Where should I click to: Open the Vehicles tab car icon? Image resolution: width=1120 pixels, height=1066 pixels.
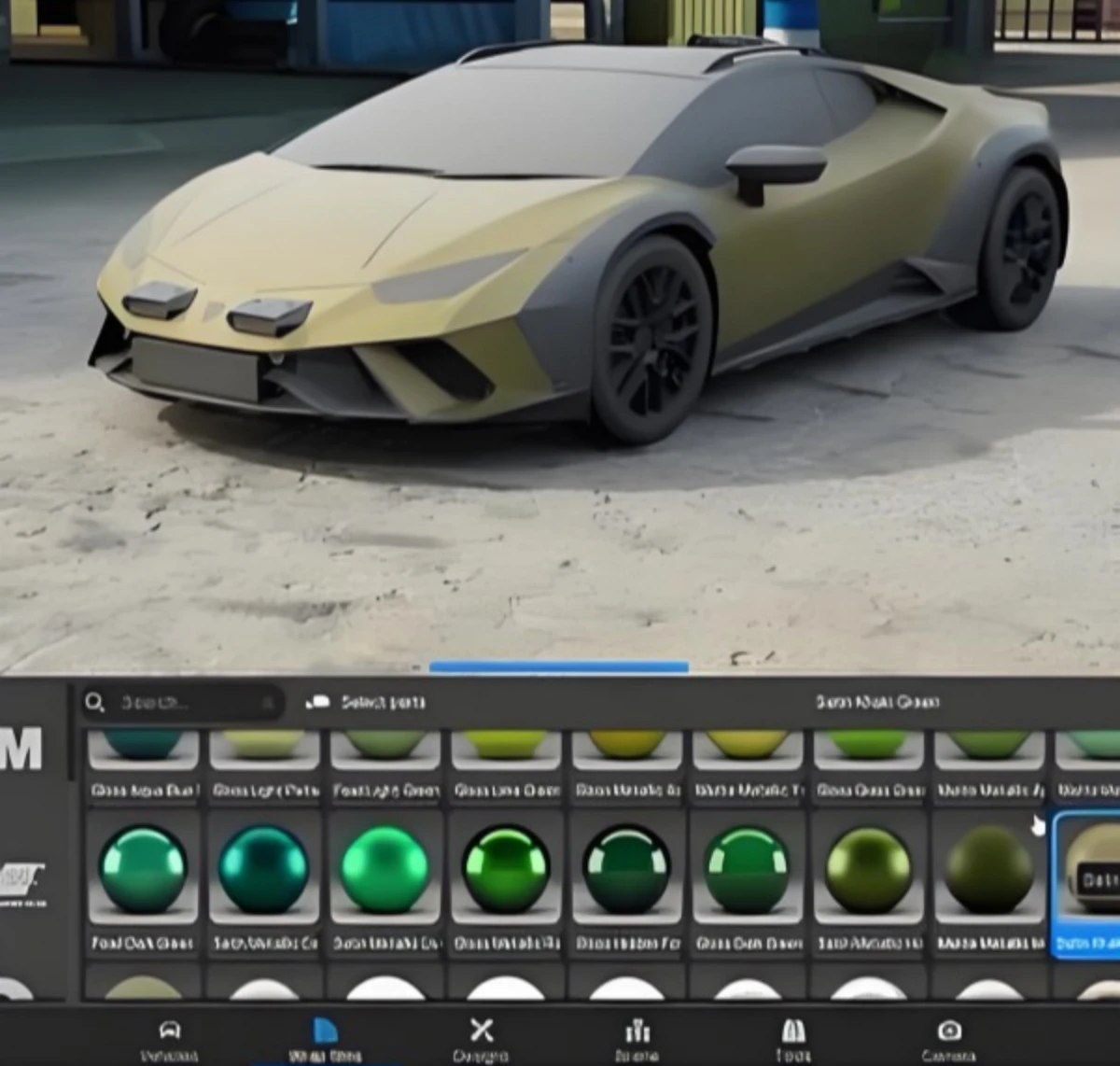169,1031
